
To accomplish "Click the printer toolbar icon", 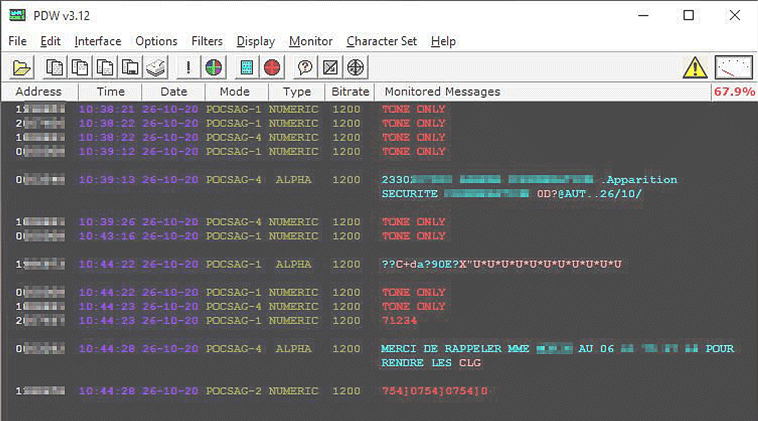I will 156,67.
